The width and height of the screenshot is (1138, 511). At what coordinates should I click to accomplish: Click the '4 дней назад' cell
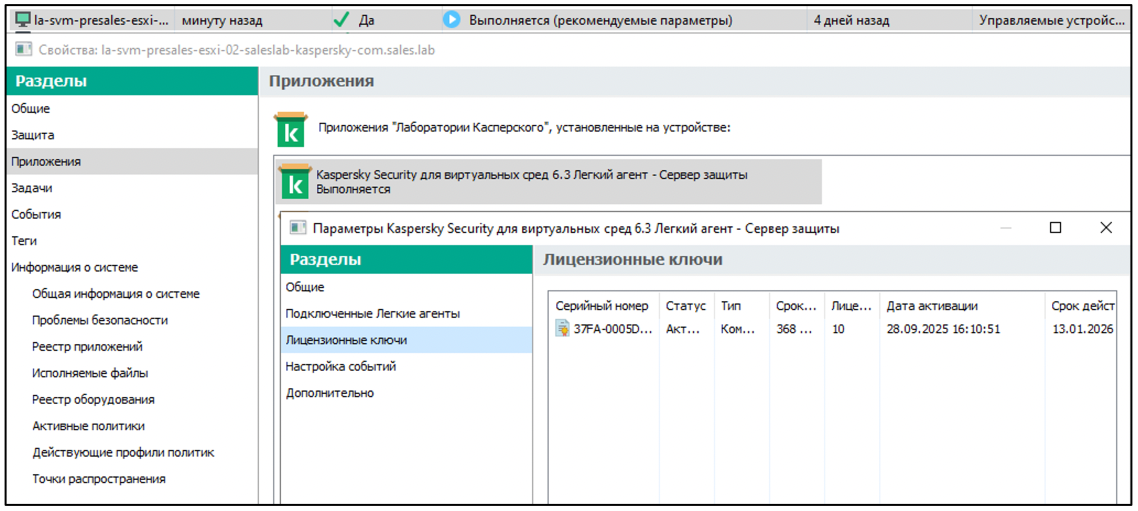(851, 20)
